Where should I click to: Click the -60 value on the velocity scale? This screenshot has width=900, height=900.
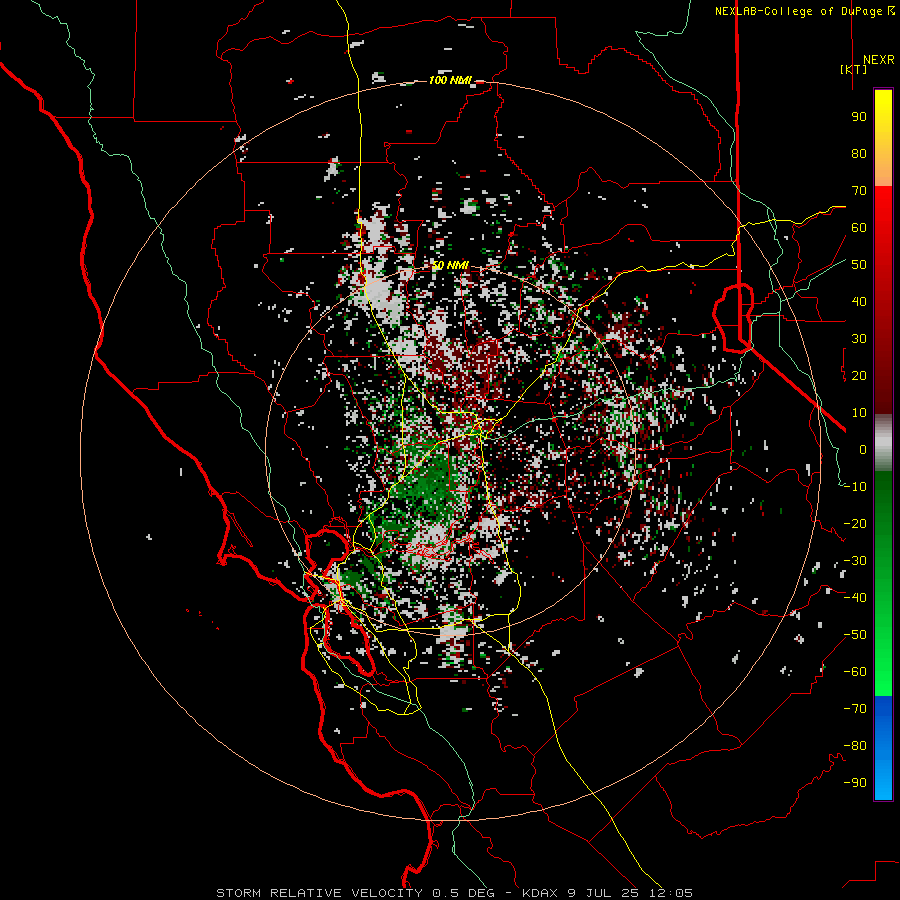click(x=855, y=672)
